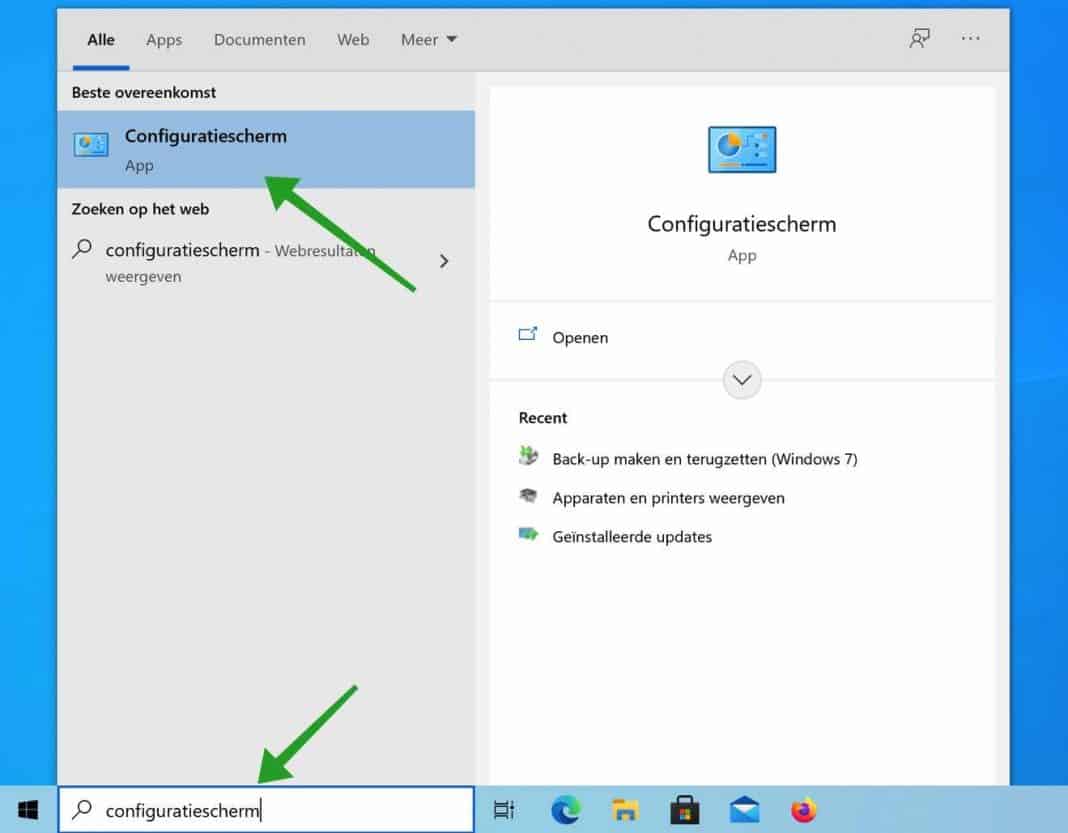Select Back-up maken en terugzetten (Windows 7)
Viewport: 1068px width, 833px height.
click(x=704, y=458)
